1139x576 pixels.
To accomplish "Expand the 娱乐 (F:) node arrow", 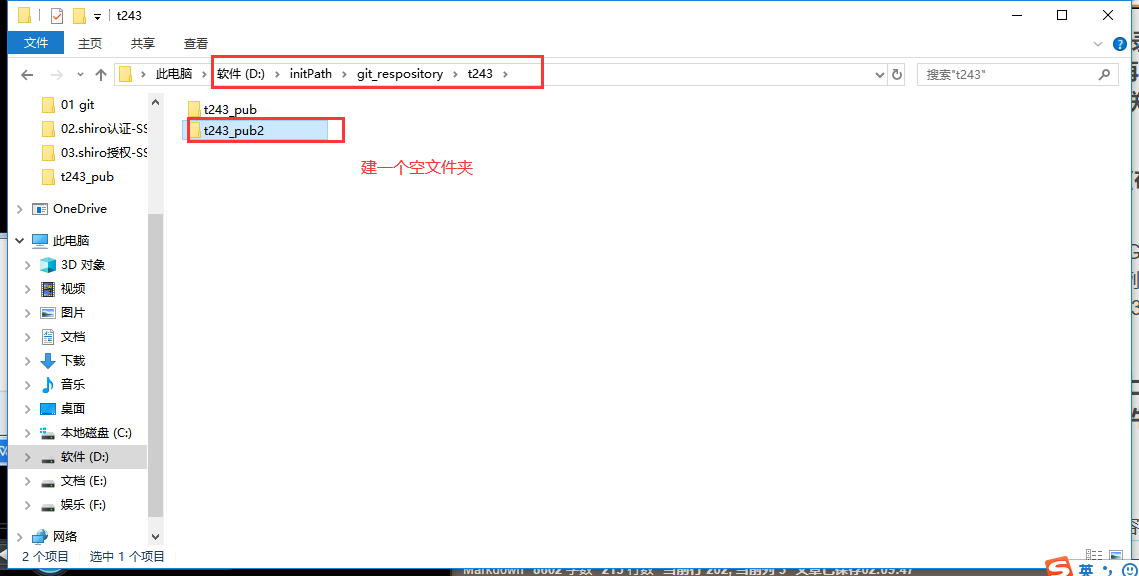I will (x=28, y=505).
